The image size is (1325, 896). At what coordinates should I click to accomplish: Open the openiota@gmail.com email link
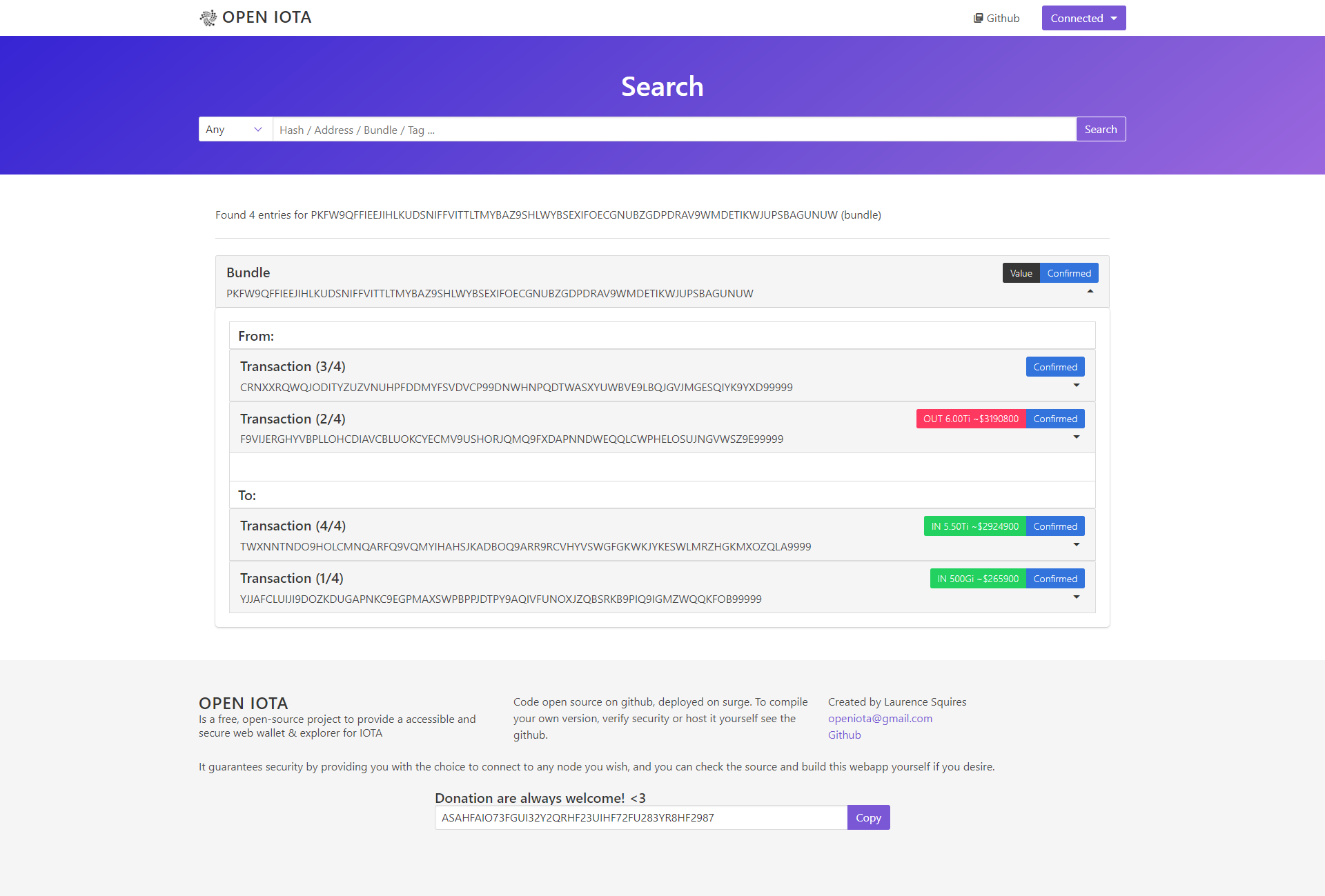click(880, 718)
